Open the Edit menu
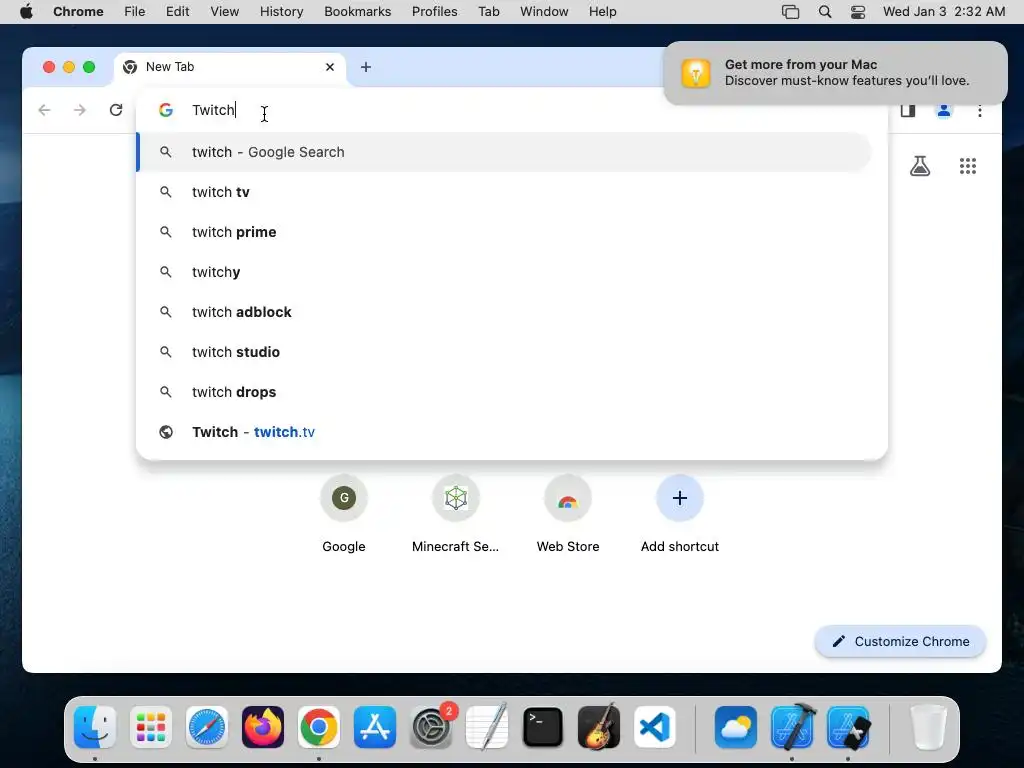Screen dimensions: 1024x768 178,12
